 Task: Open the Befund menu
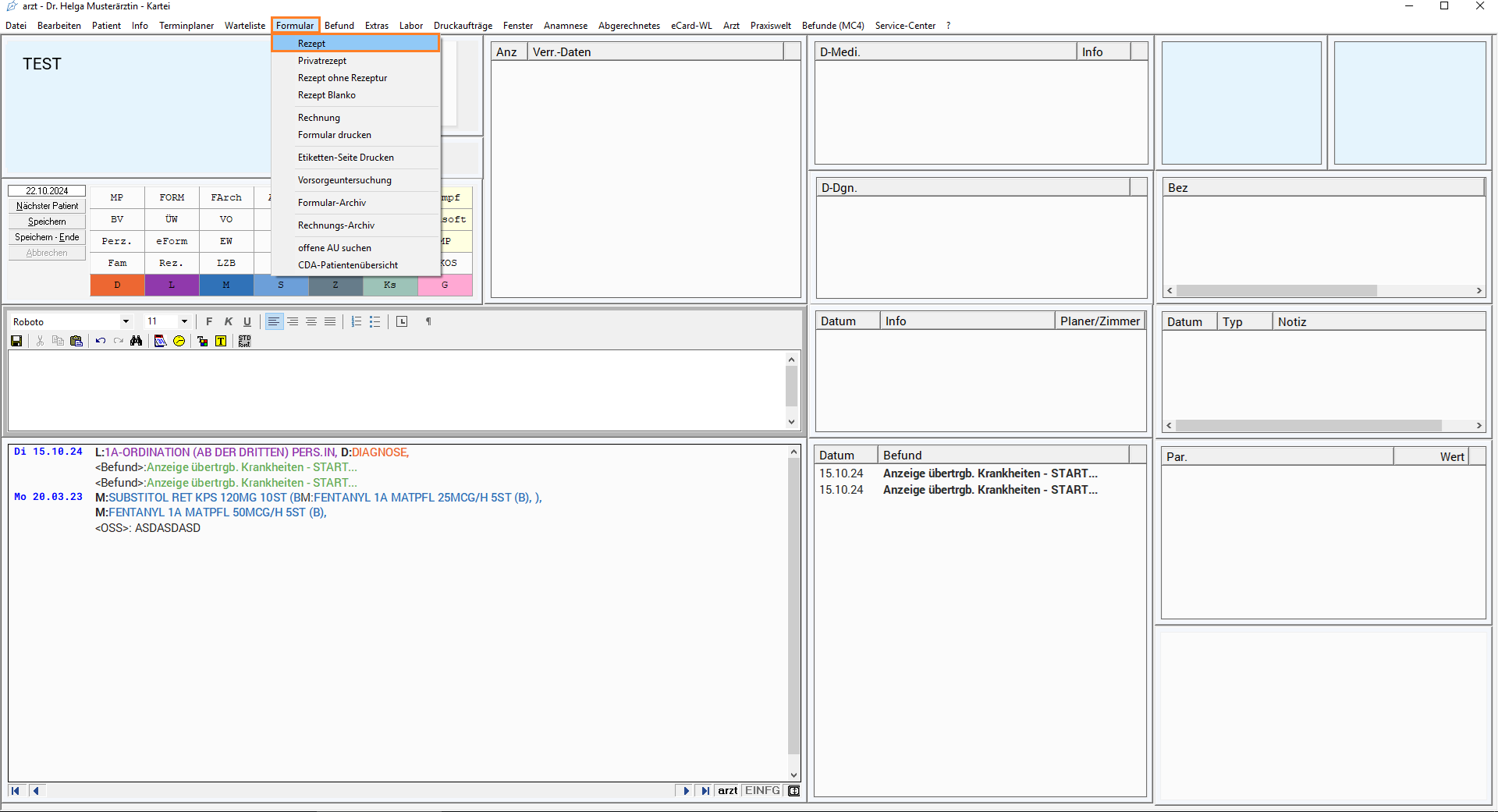pos(339,26)
